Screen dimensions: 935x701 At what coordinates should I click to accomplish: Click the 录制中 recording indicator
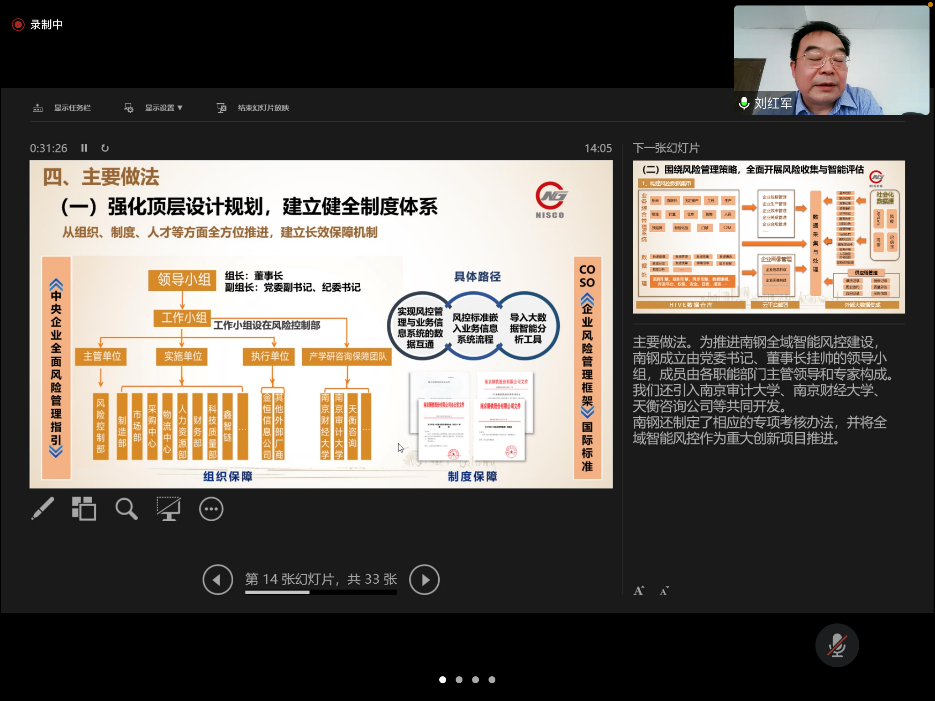[x=38, y=24]
